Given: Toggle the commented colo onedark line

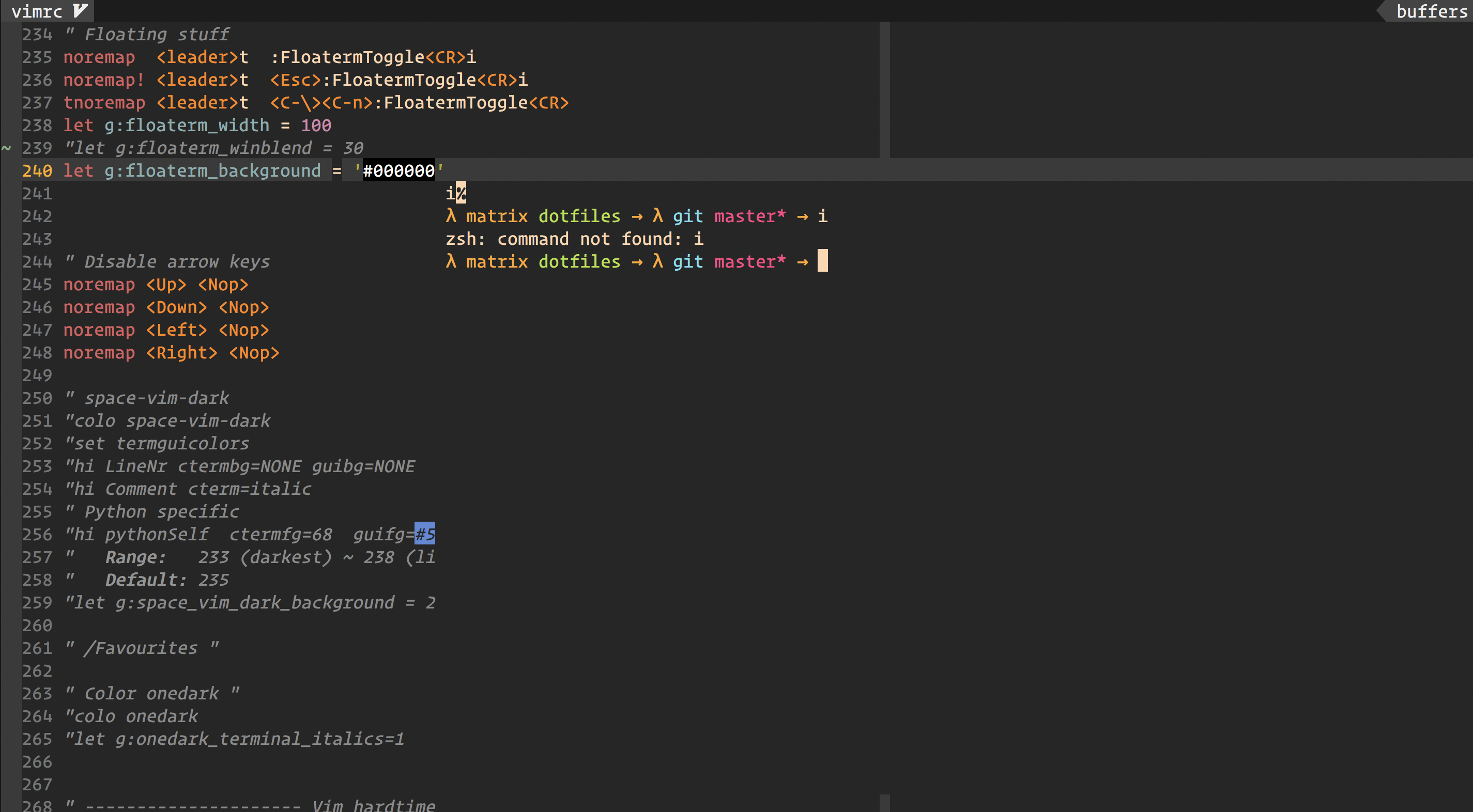Looking at the screenshot, I should pyautogui.click(x=131, y=715).
